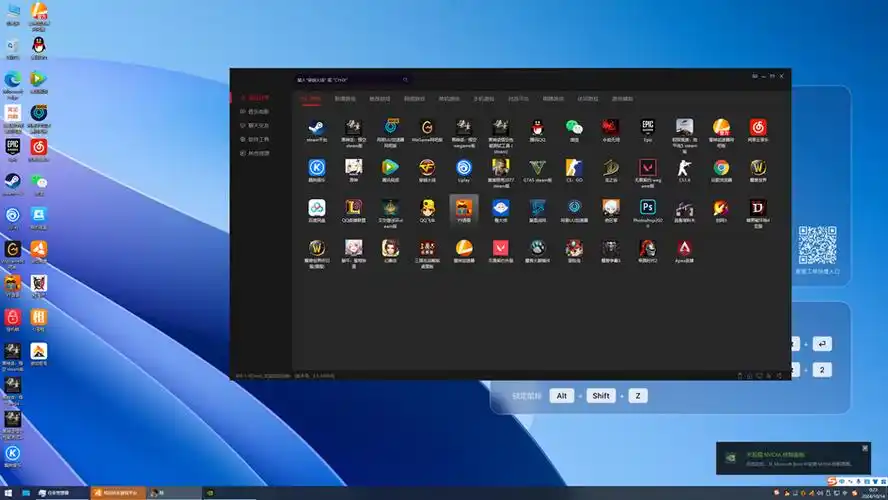Open Photoshop from the launcher grid
Viewport: 888px width, 500px height.
pos(648,207)
